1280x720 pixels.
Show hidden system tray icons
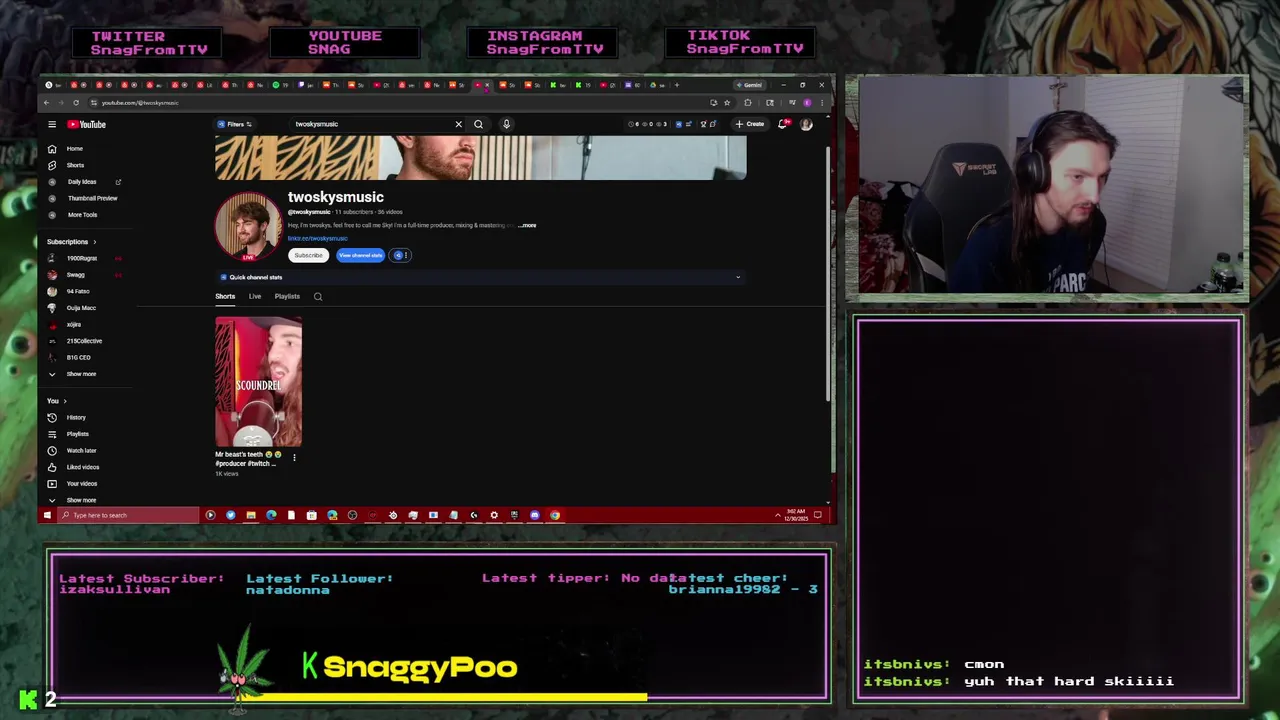(x=777, y=515)
